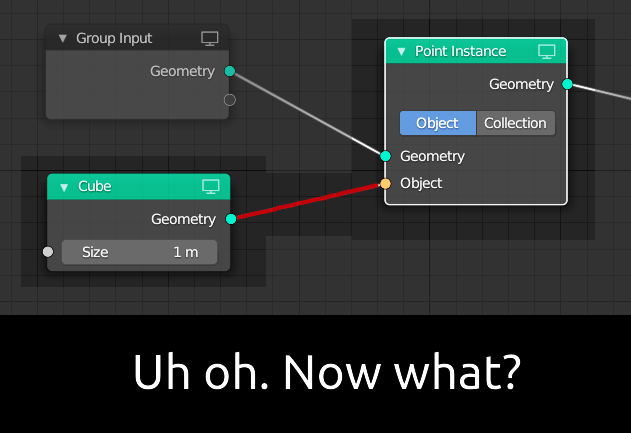
Task: Click the Group Input Geometry output socket
Action: click(x=230, y=71)
